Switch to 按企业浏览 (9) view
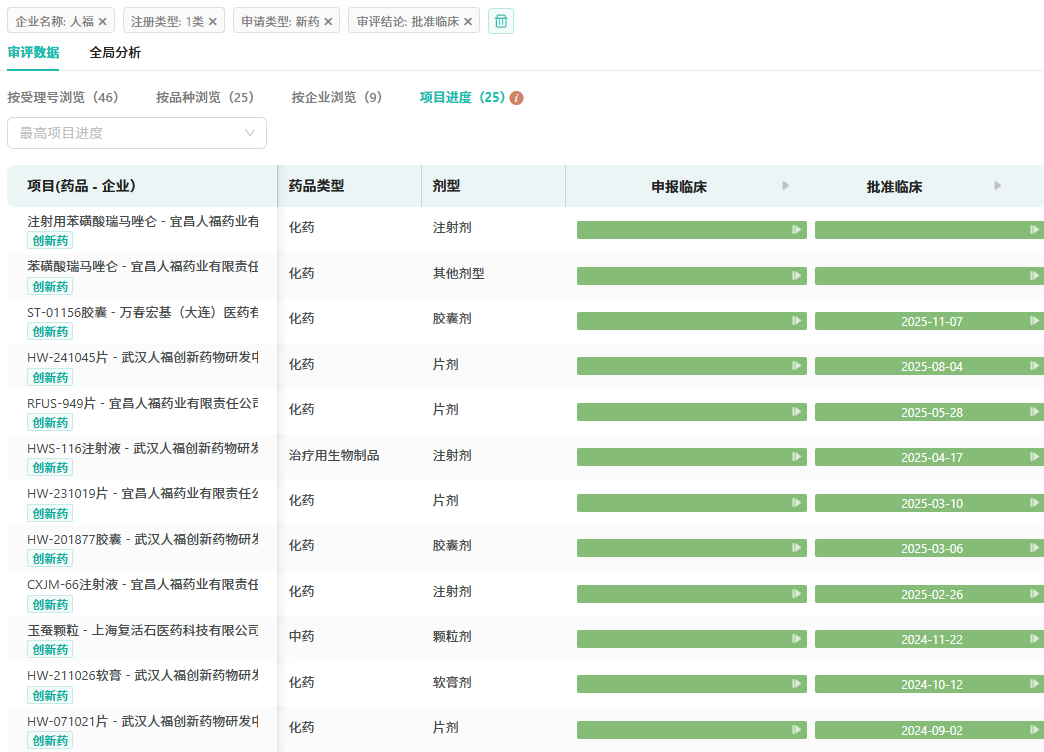 [x=337, y=98]
